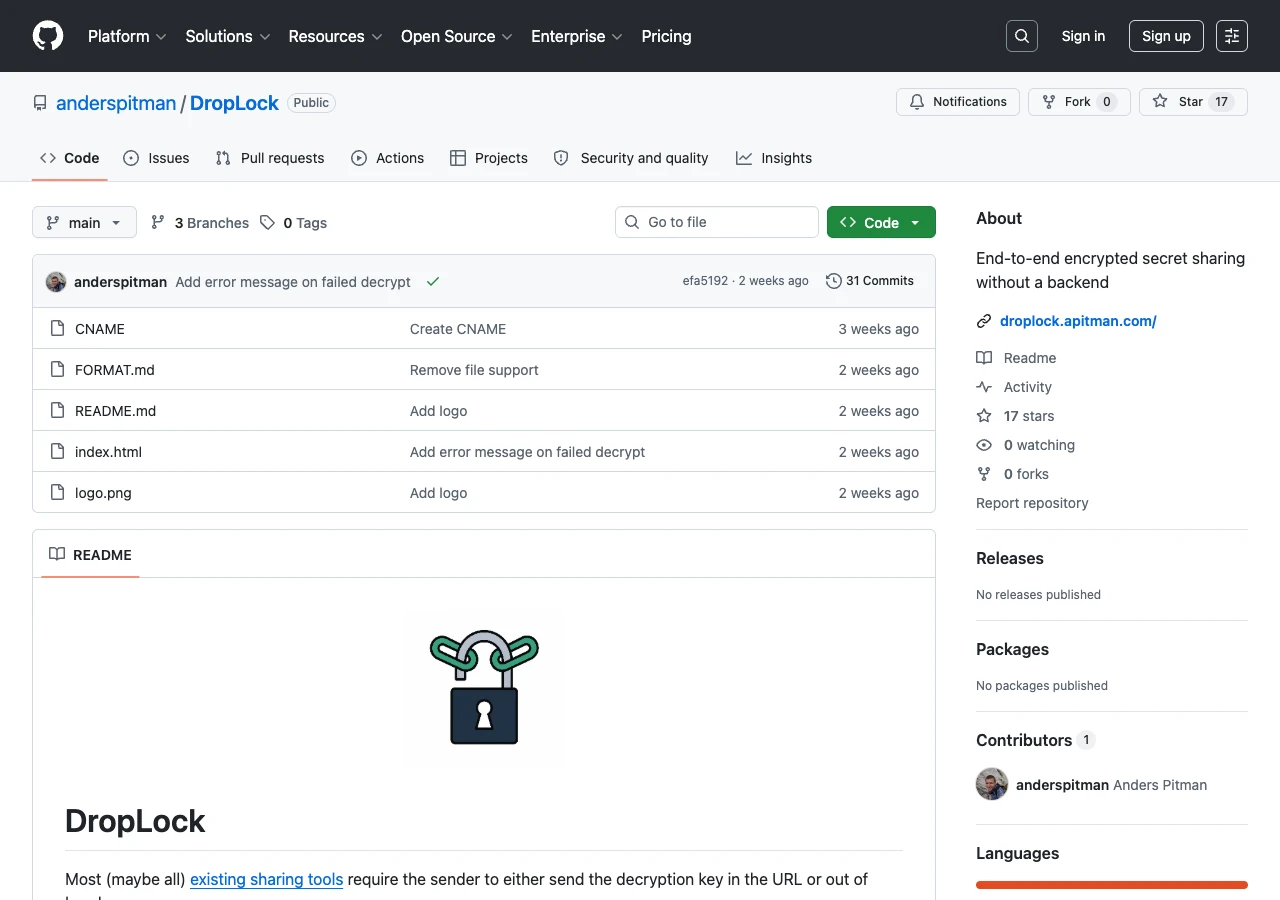Open the DropLock repository name link
Viewport: 1280px width, 900px height.
234,103
